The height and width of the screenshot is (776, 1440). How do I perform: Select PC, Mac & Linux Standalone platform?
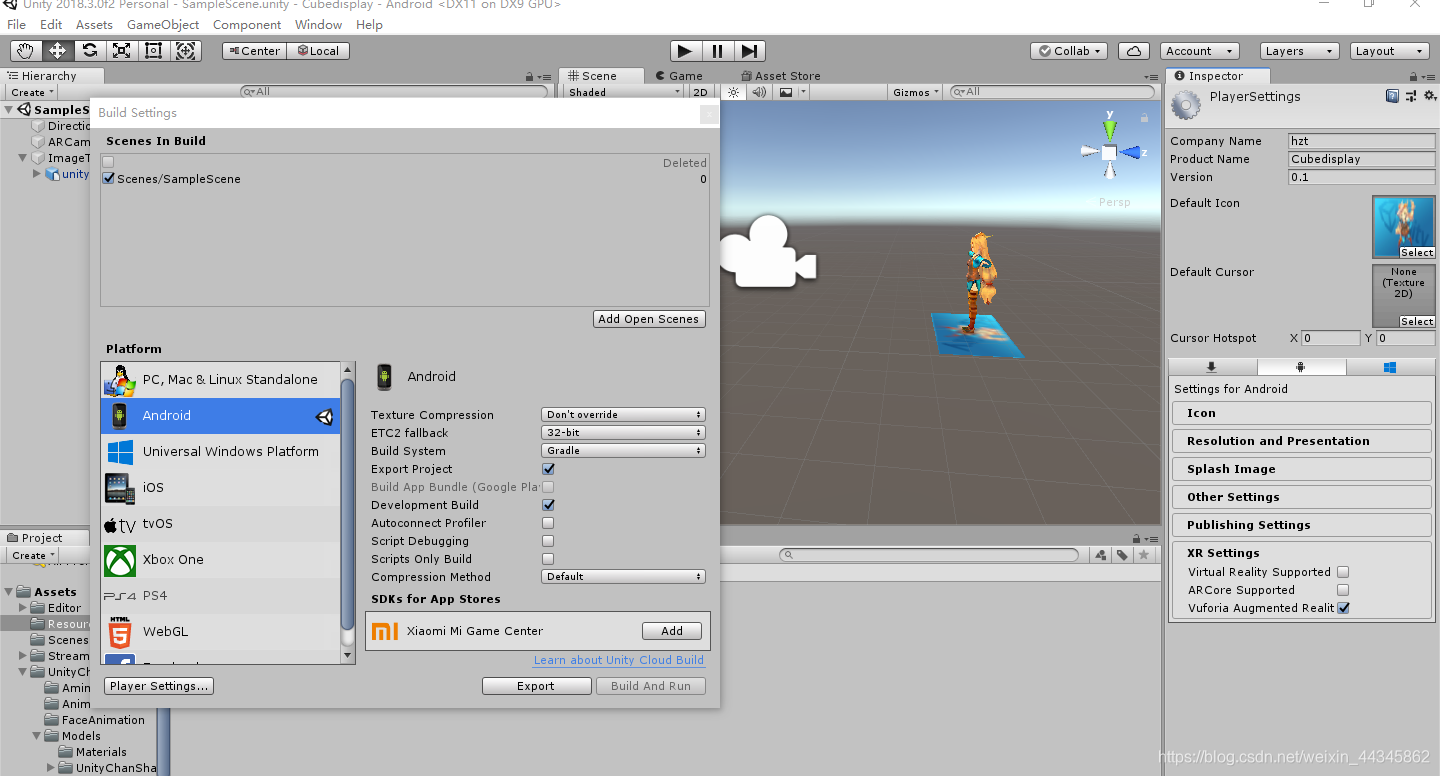point(221,380)
